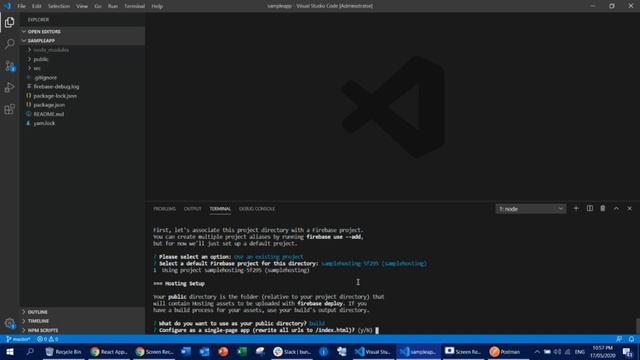The image size is (640, 360).
Task: Collapse the SAMPLEAPP folder section
Action: 82,40
